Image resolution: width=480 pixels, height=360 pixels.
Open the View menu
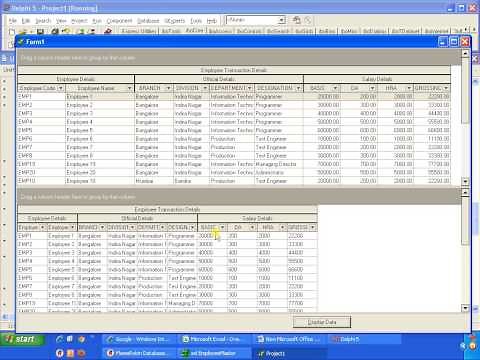[61, 21]
